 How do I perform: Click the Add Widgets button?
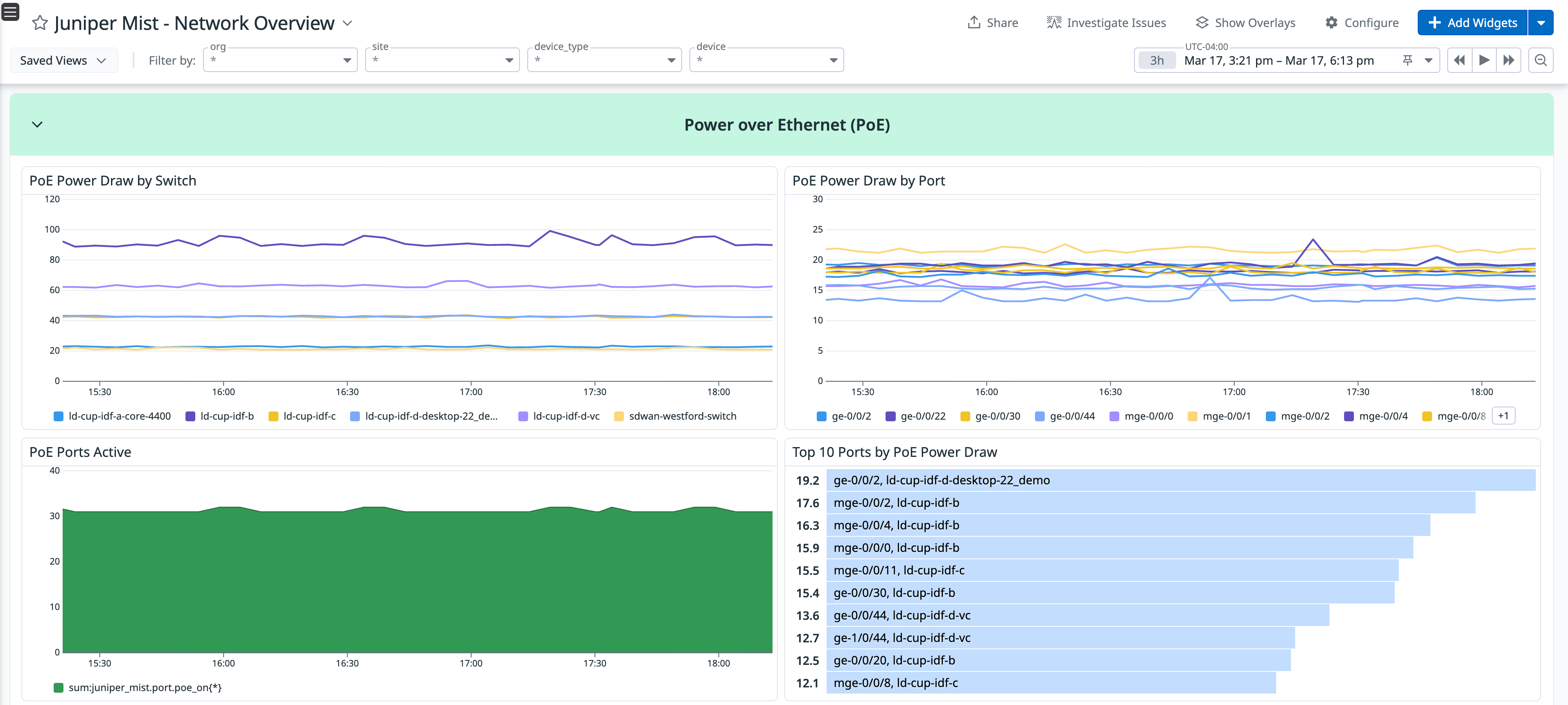[1472, 23]
